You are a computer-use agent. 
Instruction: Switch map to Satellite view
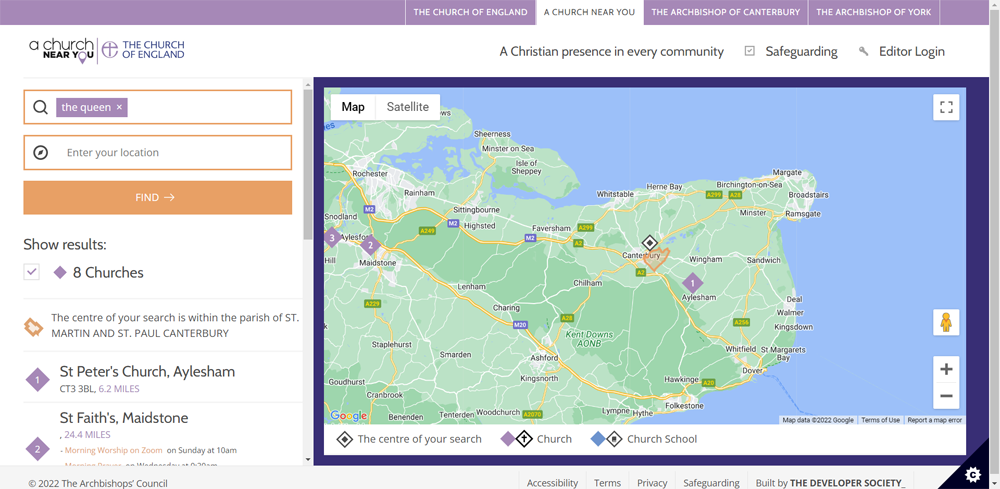408,107
